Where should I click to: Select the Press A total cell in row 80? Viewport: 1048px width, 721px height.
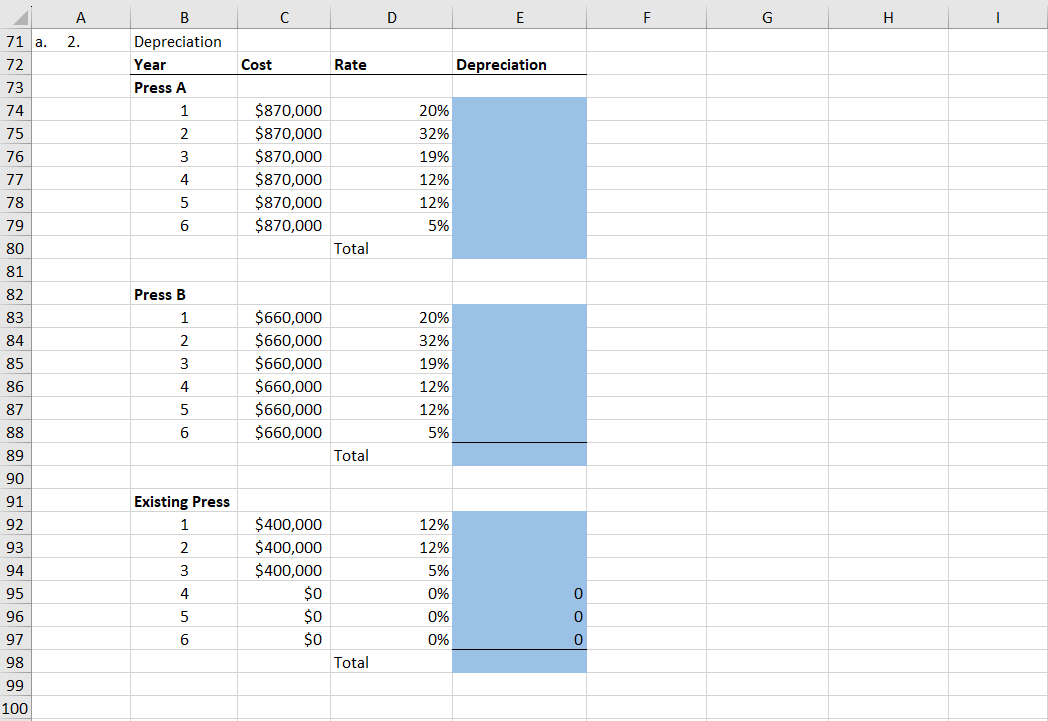pos(519,248)
